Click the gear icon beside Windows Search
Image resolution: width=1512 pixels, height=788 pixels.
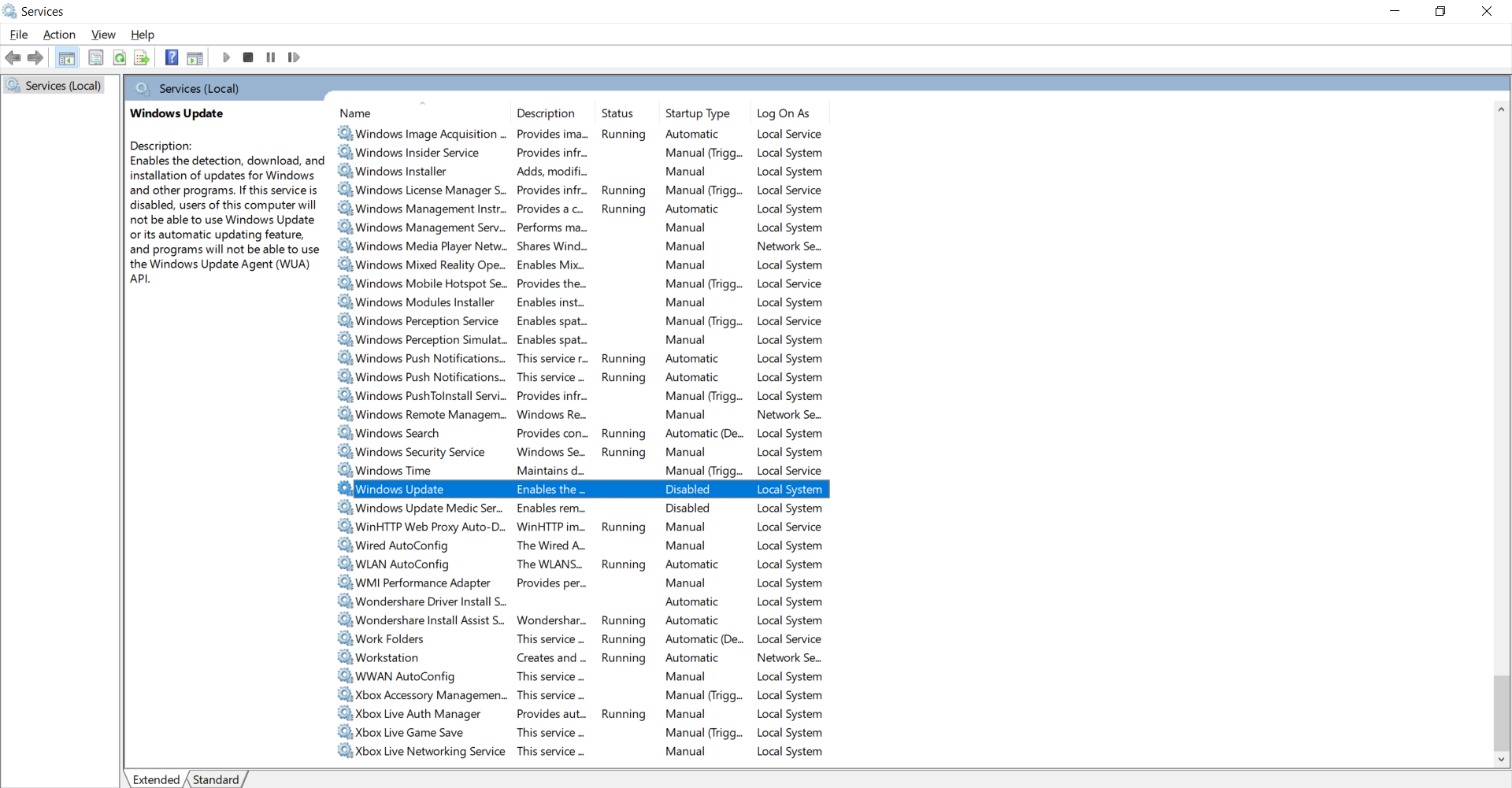coord(345,433)
